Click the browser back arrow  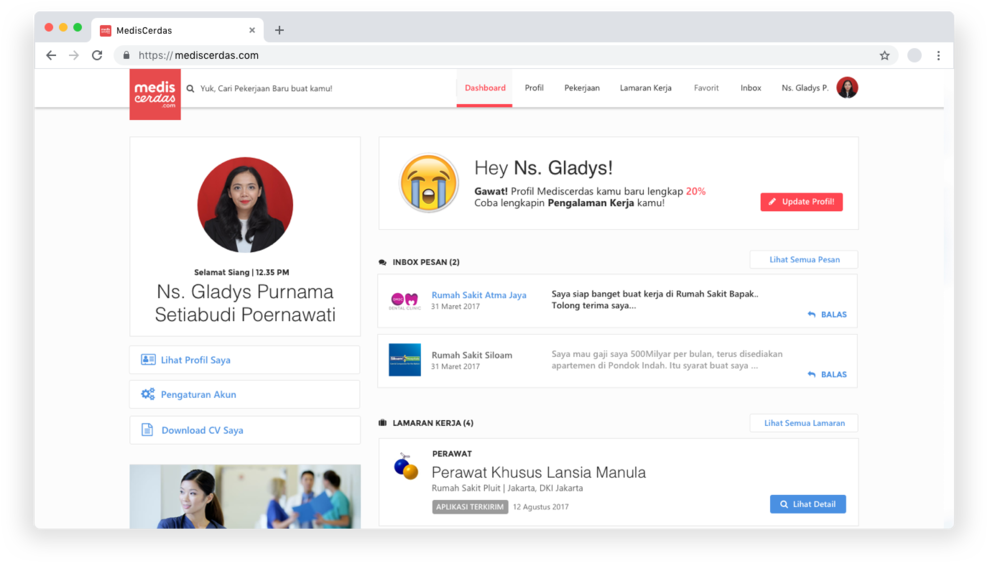coord(51,56)
